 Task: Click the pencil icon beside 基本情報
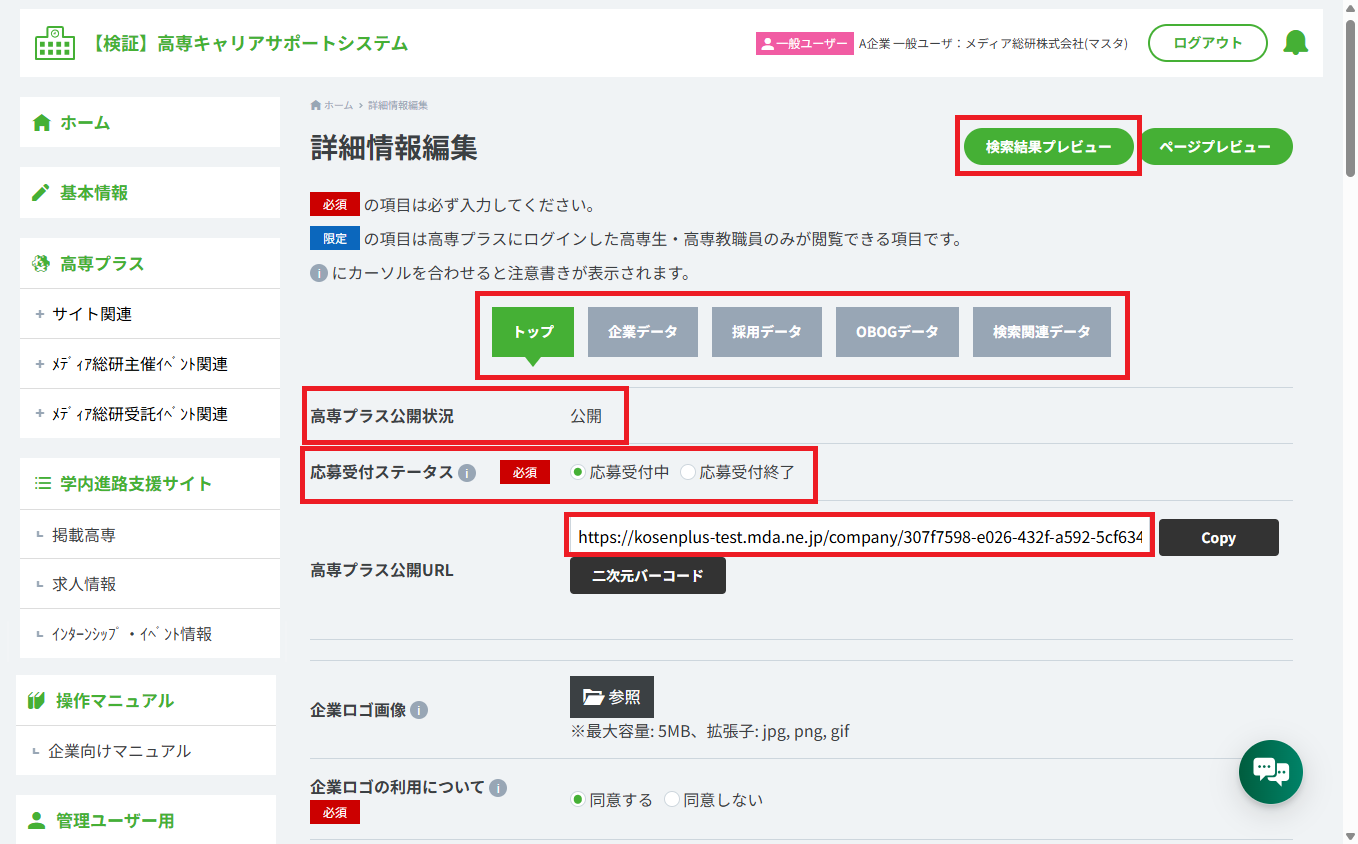click(x=40, y=193)
